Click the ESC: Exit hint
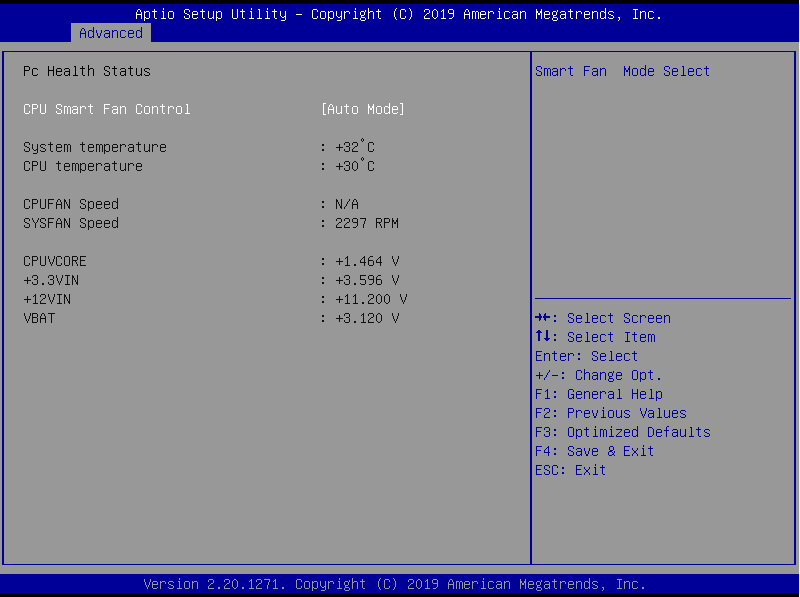This screenshot has height=597, width=800. 570,470
